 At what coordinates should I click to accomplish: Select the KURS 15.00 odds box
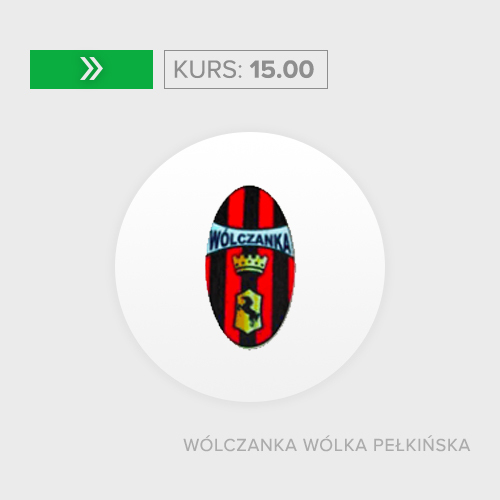(246, 69)
